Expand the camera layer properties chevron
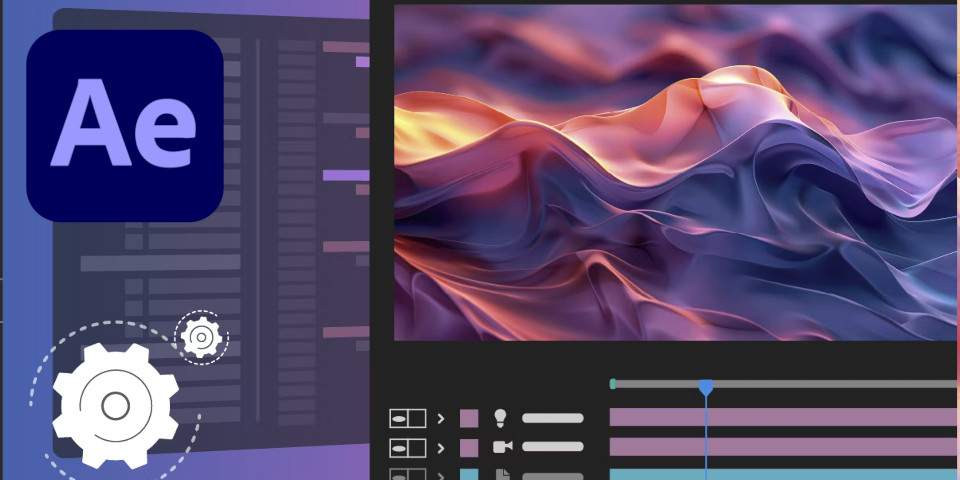 click(440, 447)
